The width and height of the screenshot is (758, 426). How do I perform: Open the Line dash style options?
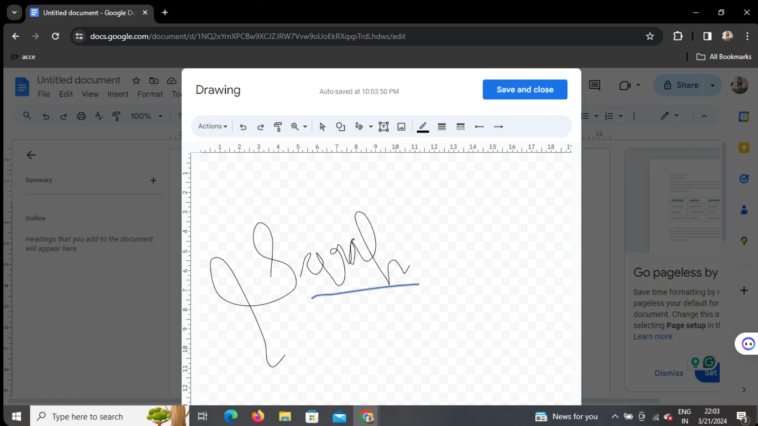coord(460,127)
